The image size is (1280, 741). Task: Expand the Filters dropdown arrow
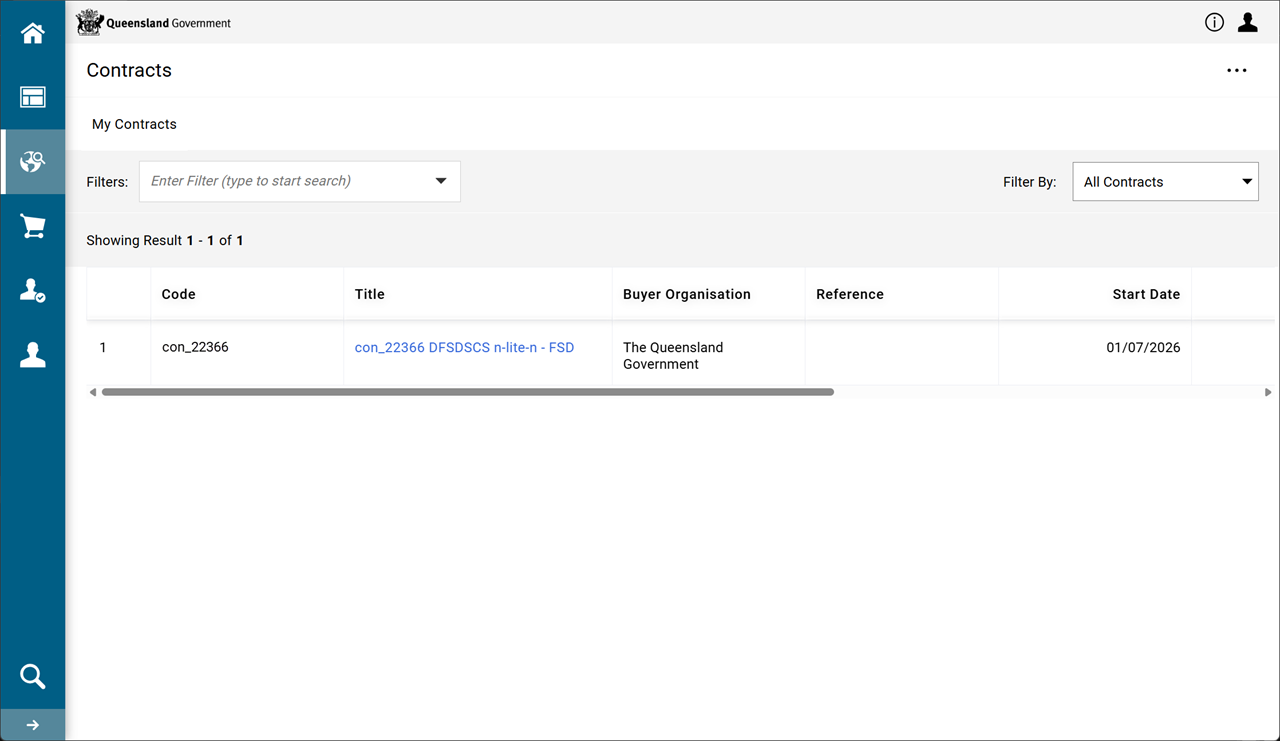[441, 181]
